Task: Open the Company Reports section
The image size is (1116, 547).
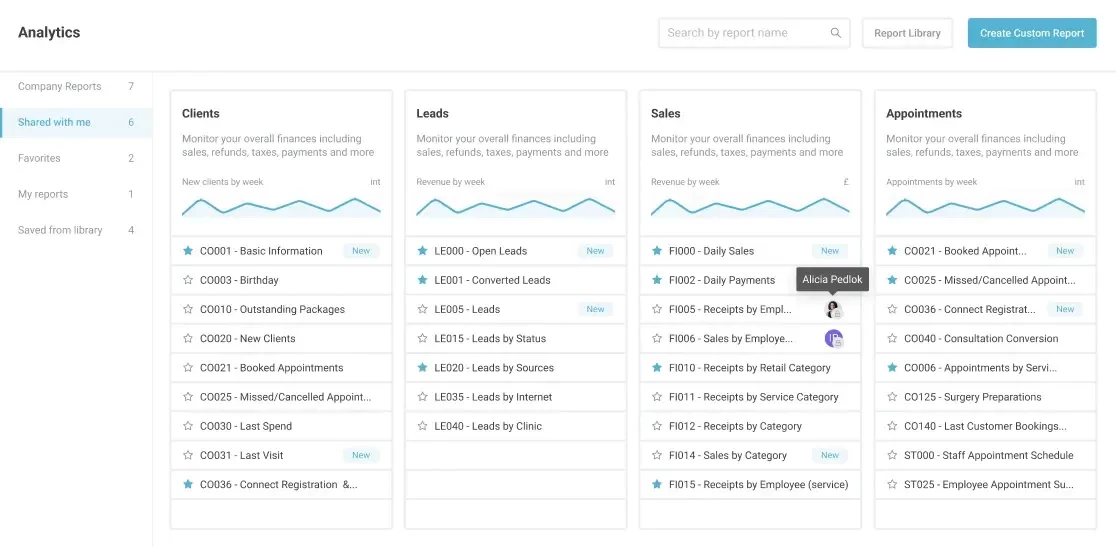Action: coord(60,86)
